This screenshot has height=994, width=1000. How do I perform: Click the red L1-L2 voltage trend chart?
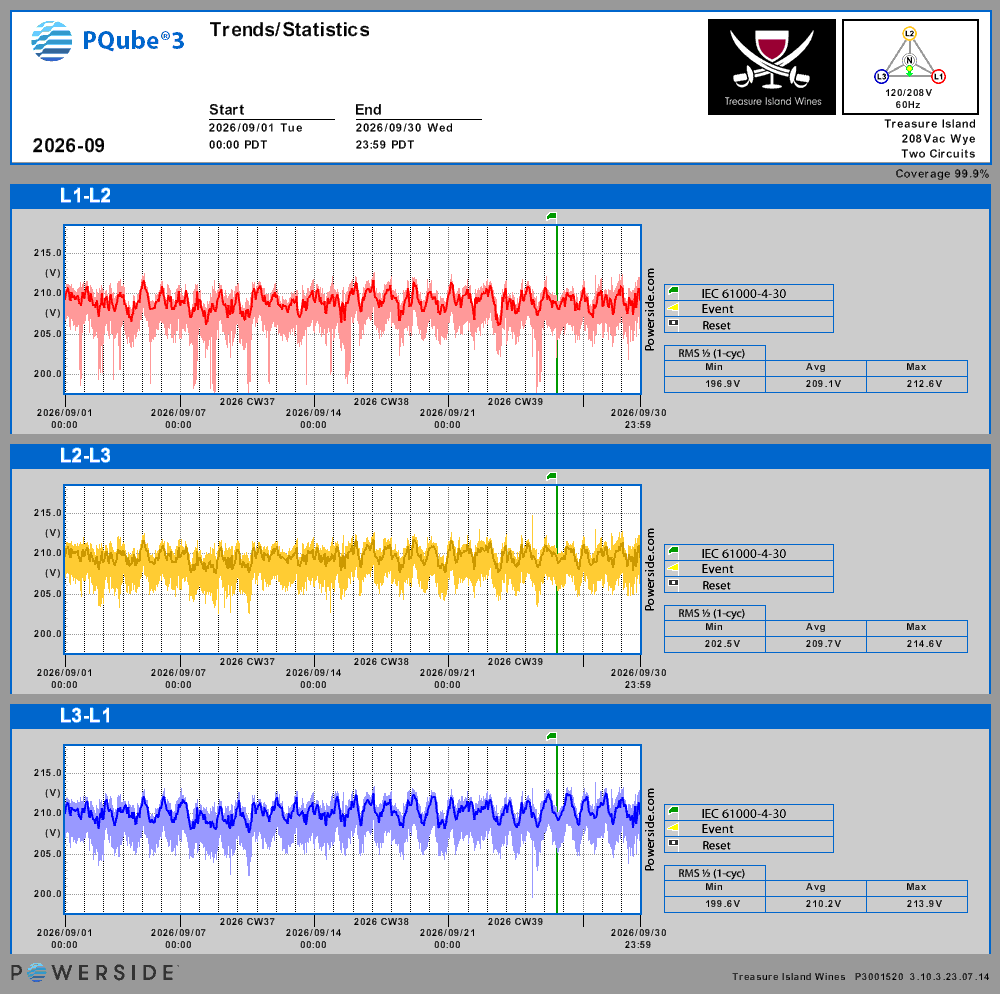point(353,309)
